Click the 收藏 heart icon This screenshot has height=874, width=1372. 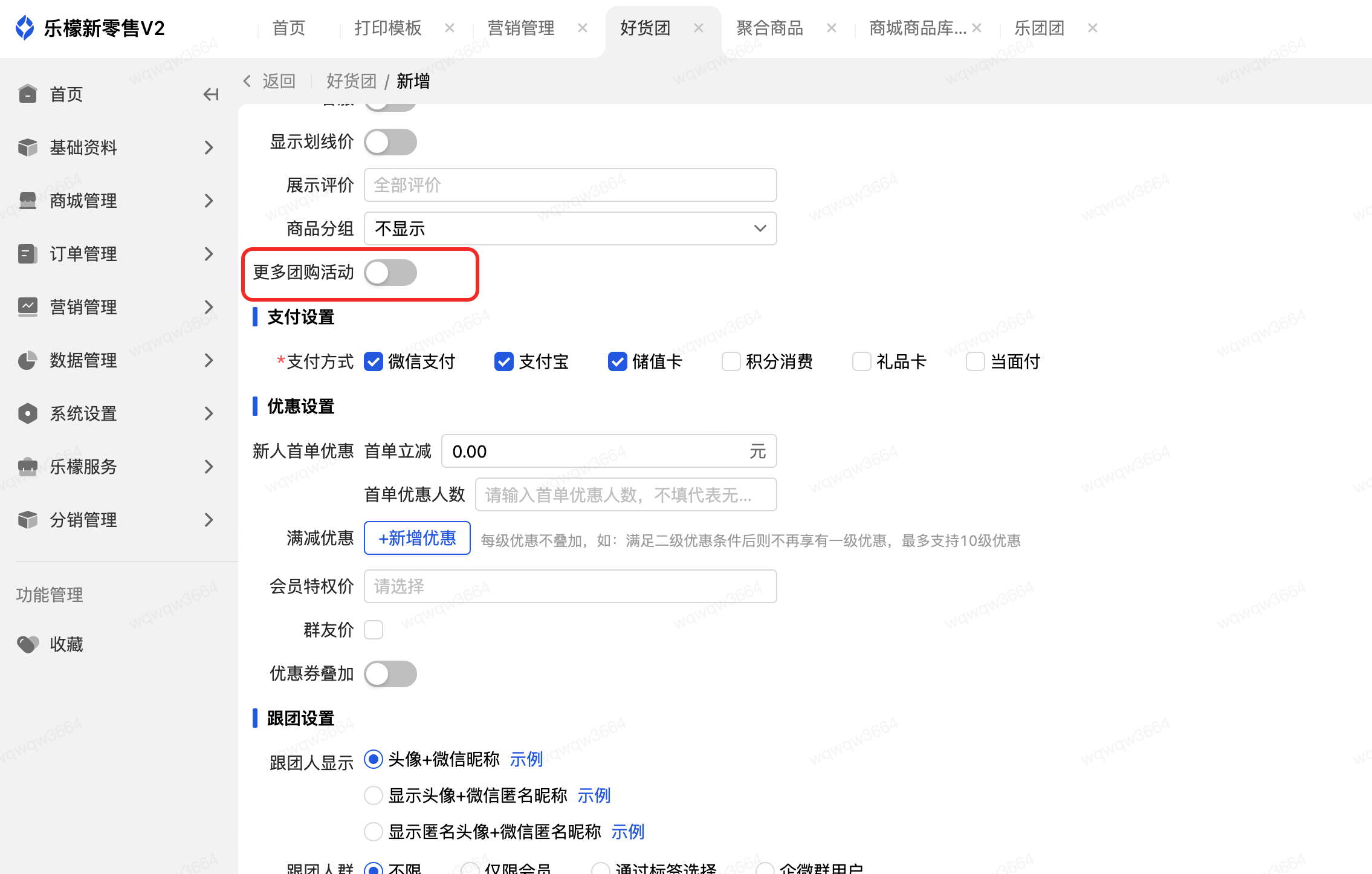click(x=28, y=644)
